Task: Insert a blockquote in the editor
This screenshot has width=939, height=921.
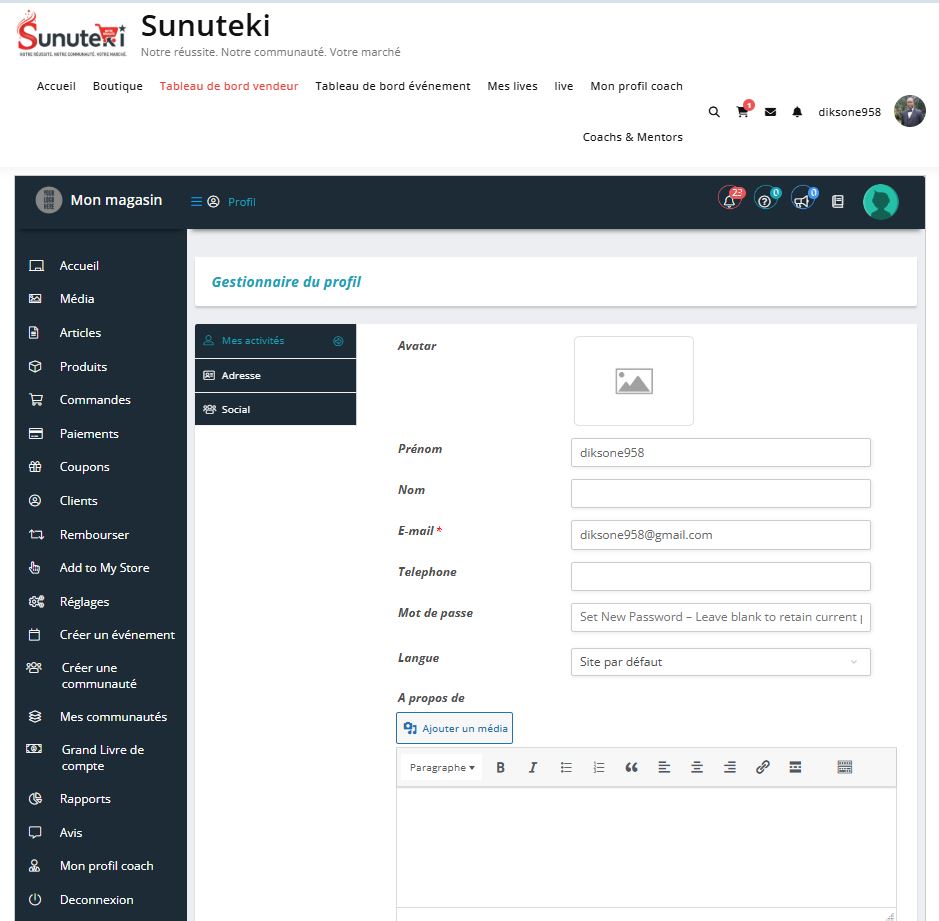Action: [x=631, y=767]
